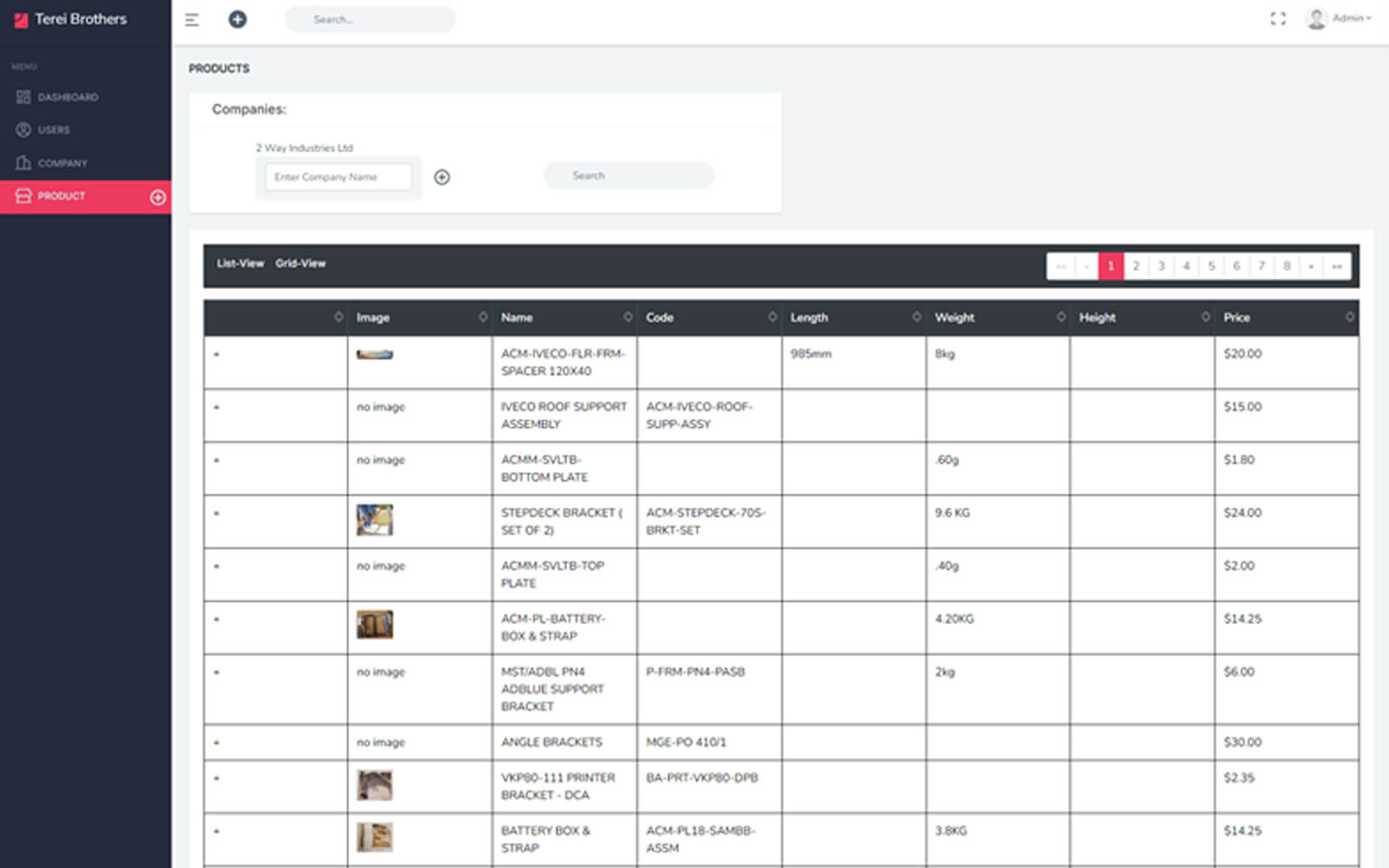This screenshot has height=868, width=1389.
Task: Click the Enter Company Name field
Action: coord(338,177)
